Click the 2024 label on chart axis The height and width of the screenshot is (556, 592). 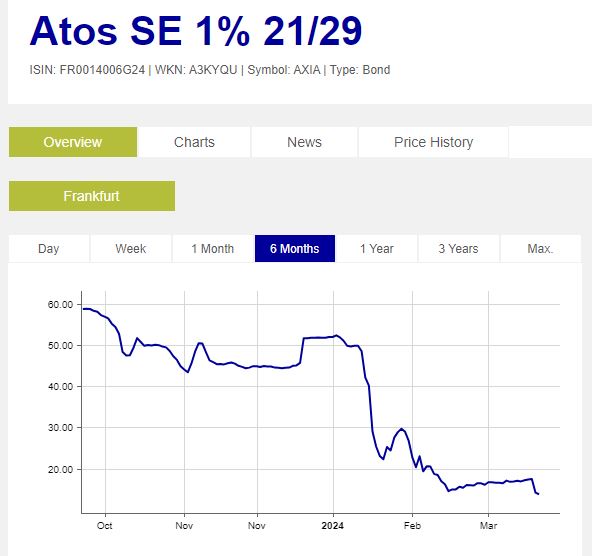[x=333, y=525]
